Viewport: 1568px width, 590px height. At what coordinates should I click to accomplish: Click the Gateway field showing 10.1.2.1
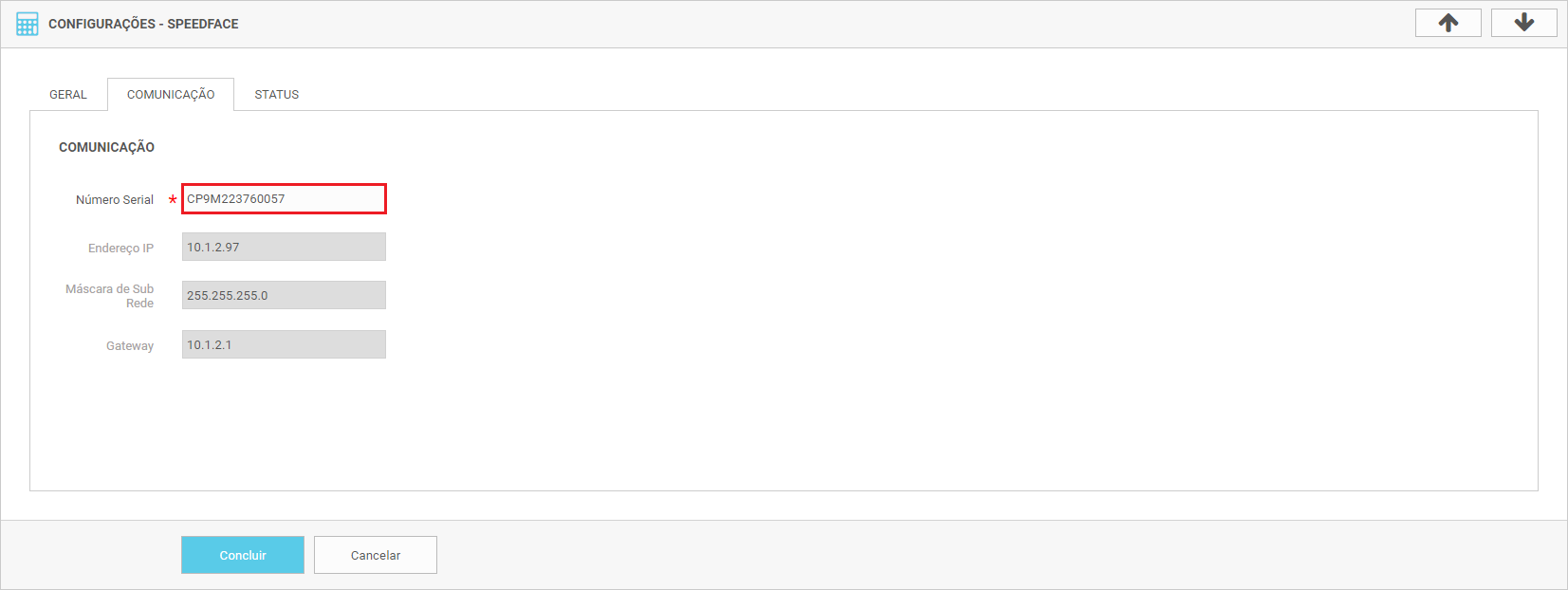(284, 344)
